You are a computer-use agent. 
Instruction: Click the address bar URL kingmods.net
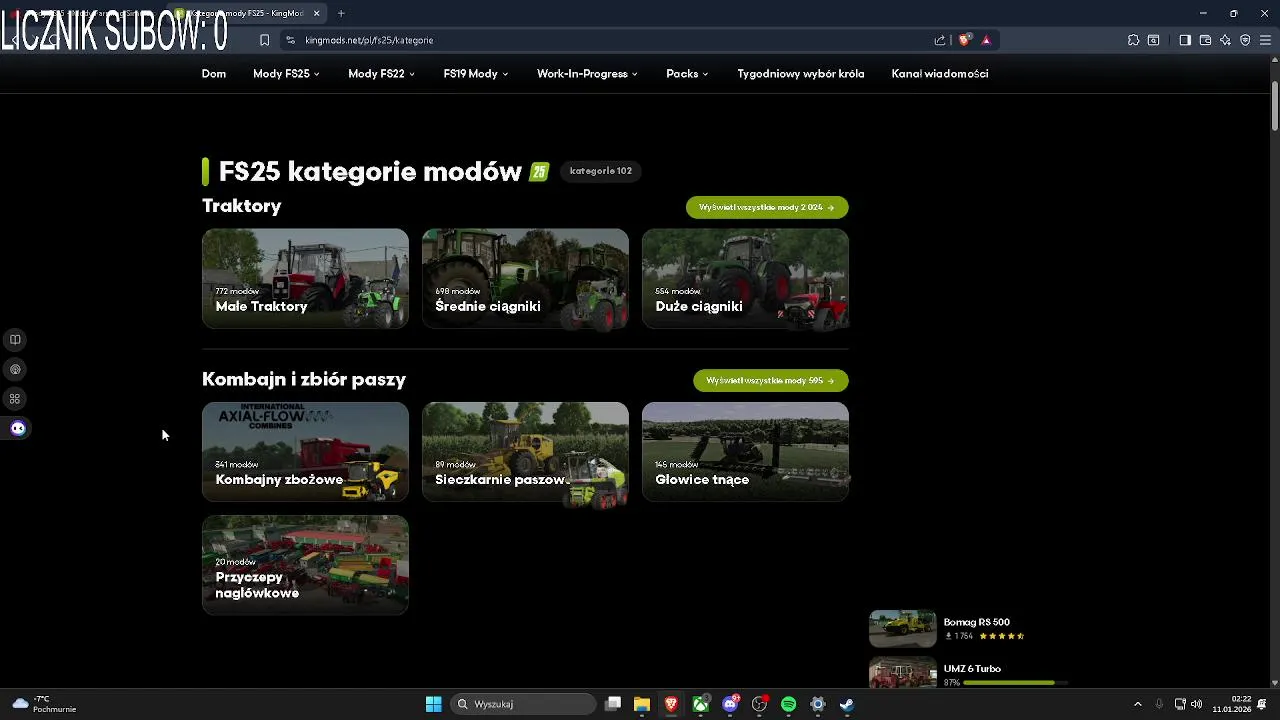coord(369,40)
